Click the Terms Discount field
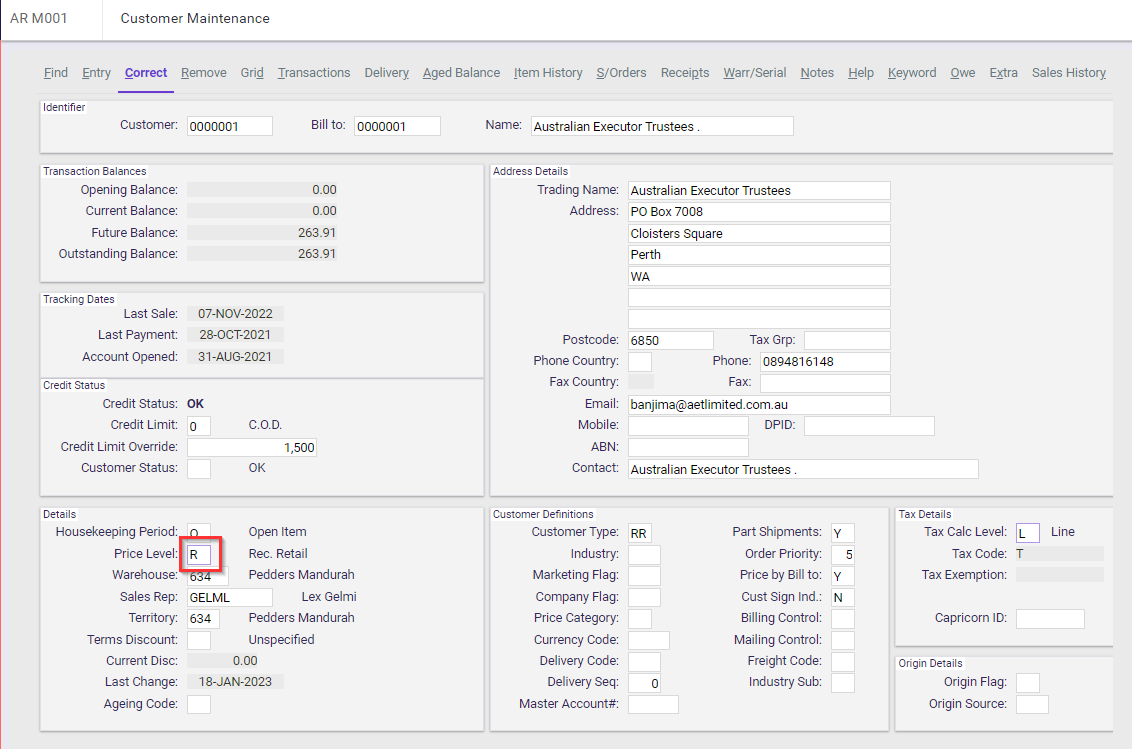1132x749 pixels. (199, 640)
